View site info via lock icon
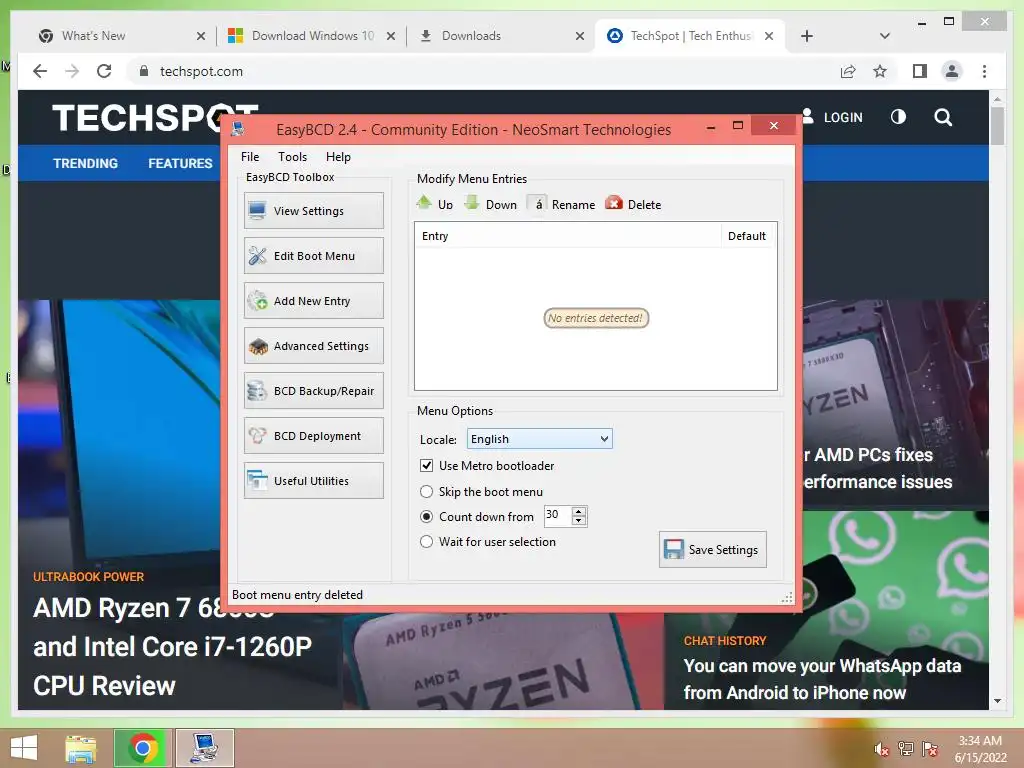The image size is (1024, 768). [x=144, y=71]
